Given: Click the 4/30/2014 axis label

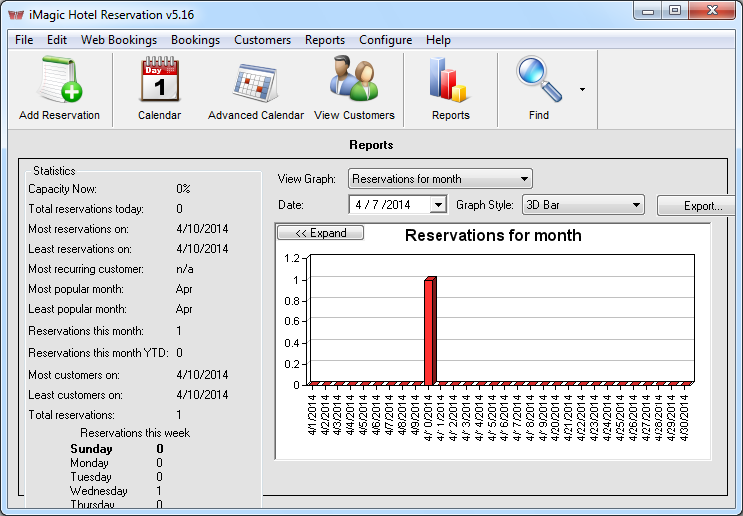Looking at the screenshot, I should pyautogui.click(x=684, y=417).
